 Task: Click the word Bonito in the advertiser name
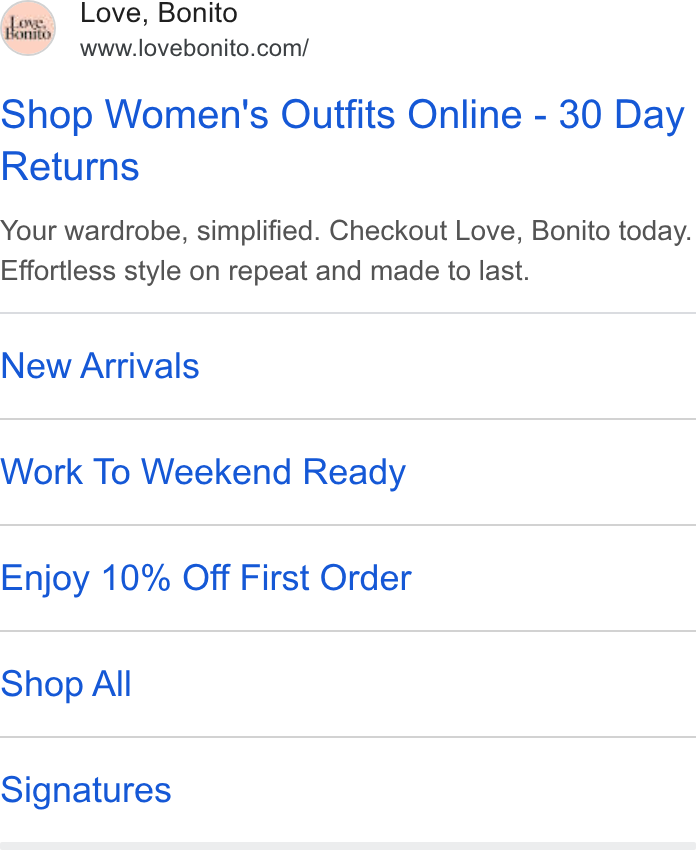pyautogui.click(x=198, y=13)
